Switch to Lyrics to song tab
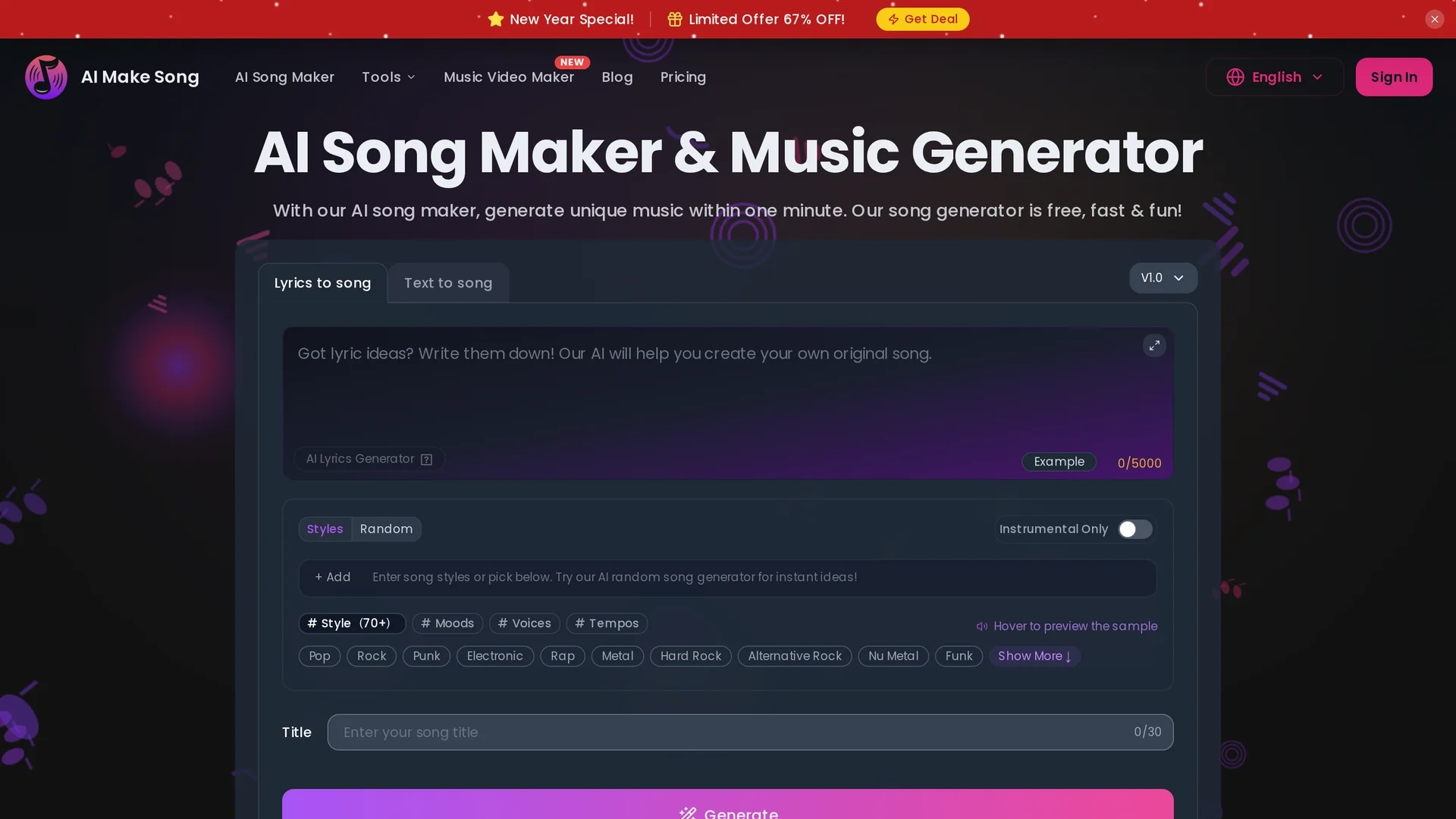Viewport: 1456px width, 819px height. click(322, 283)
